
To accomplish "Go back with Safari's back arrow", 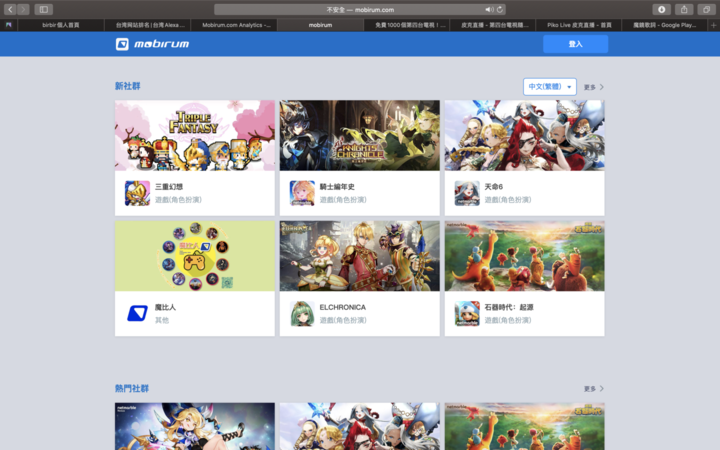I will (x=10, y=9).
